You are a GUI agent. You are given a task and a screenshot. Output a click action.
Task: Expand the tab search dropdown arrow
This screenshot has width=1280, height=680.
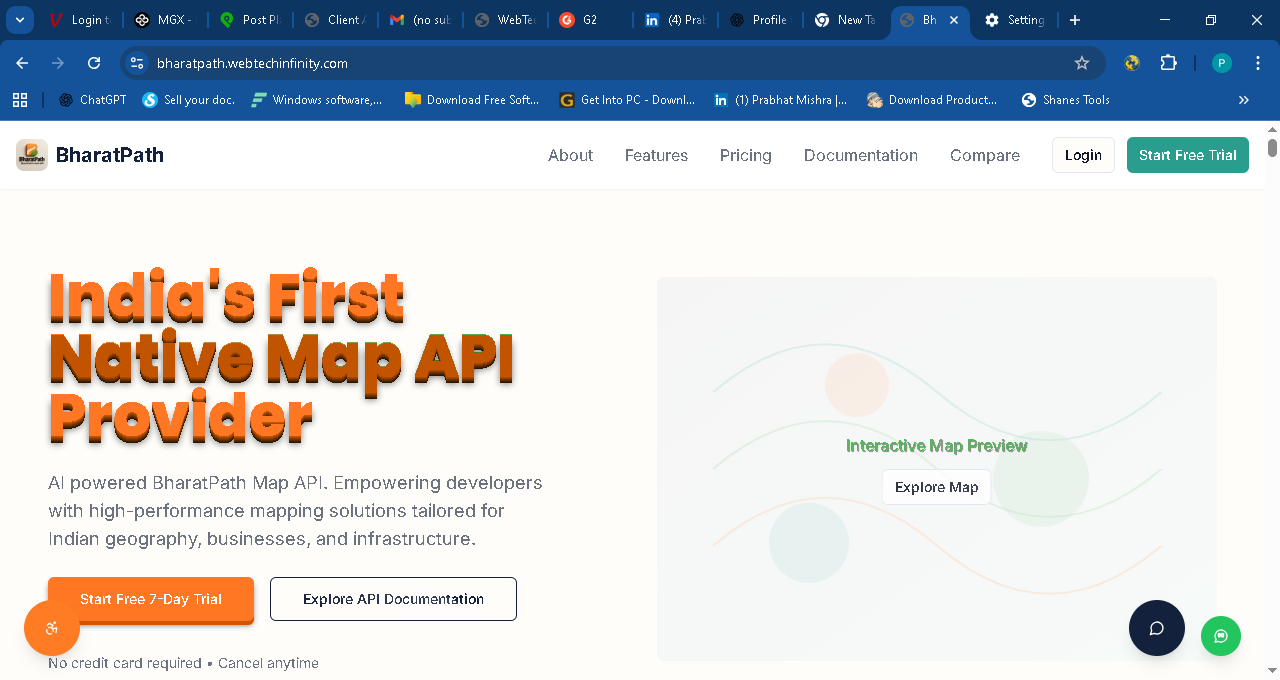(19, 20)
